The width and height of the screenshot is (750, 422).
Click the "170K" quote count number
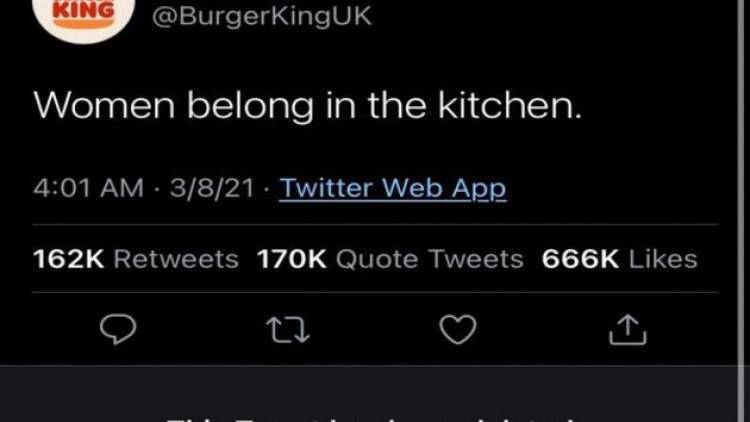click(292, 259)
